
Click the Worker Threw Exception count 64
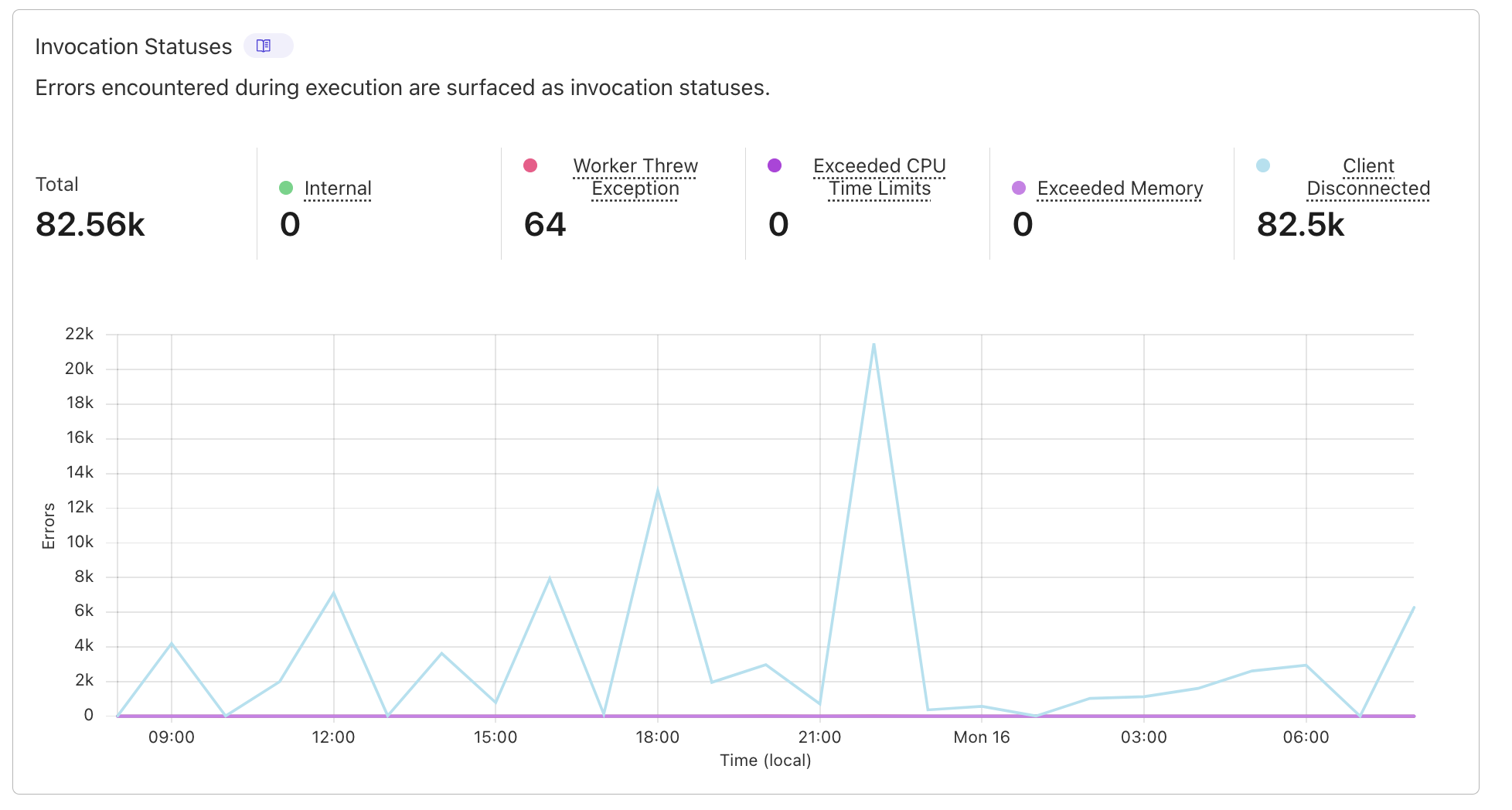click(545, 225)
